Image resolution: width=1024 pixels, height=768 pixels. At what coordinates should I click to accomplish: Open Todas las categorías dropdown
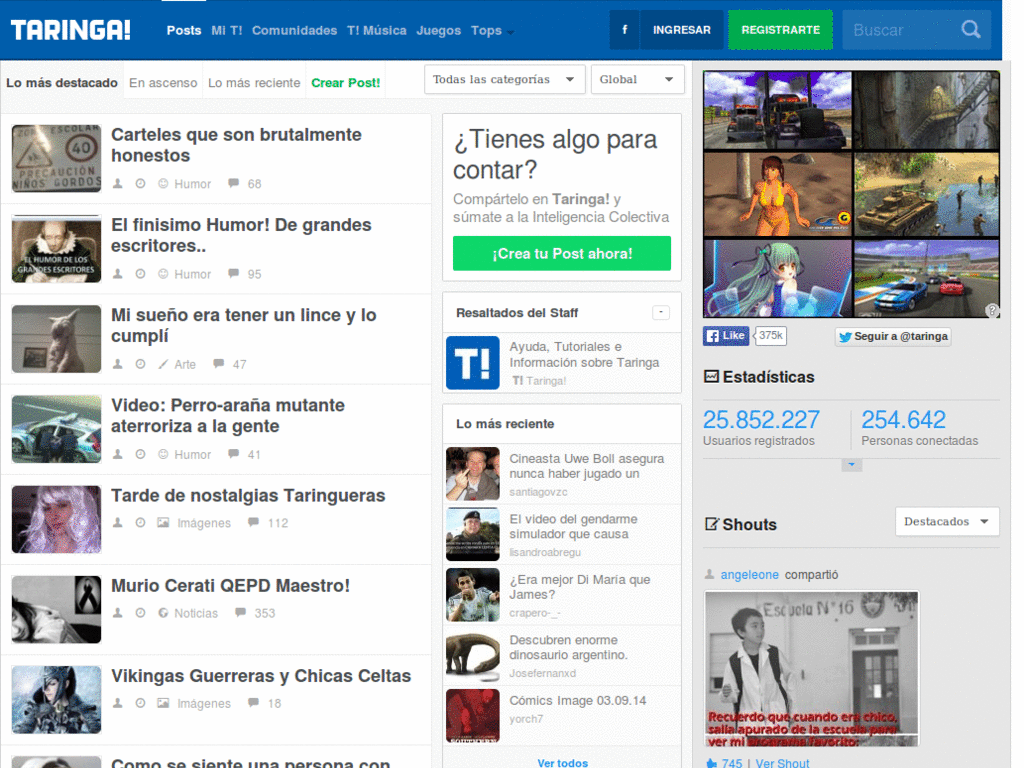pyautogui.click(x=504, y=79)
